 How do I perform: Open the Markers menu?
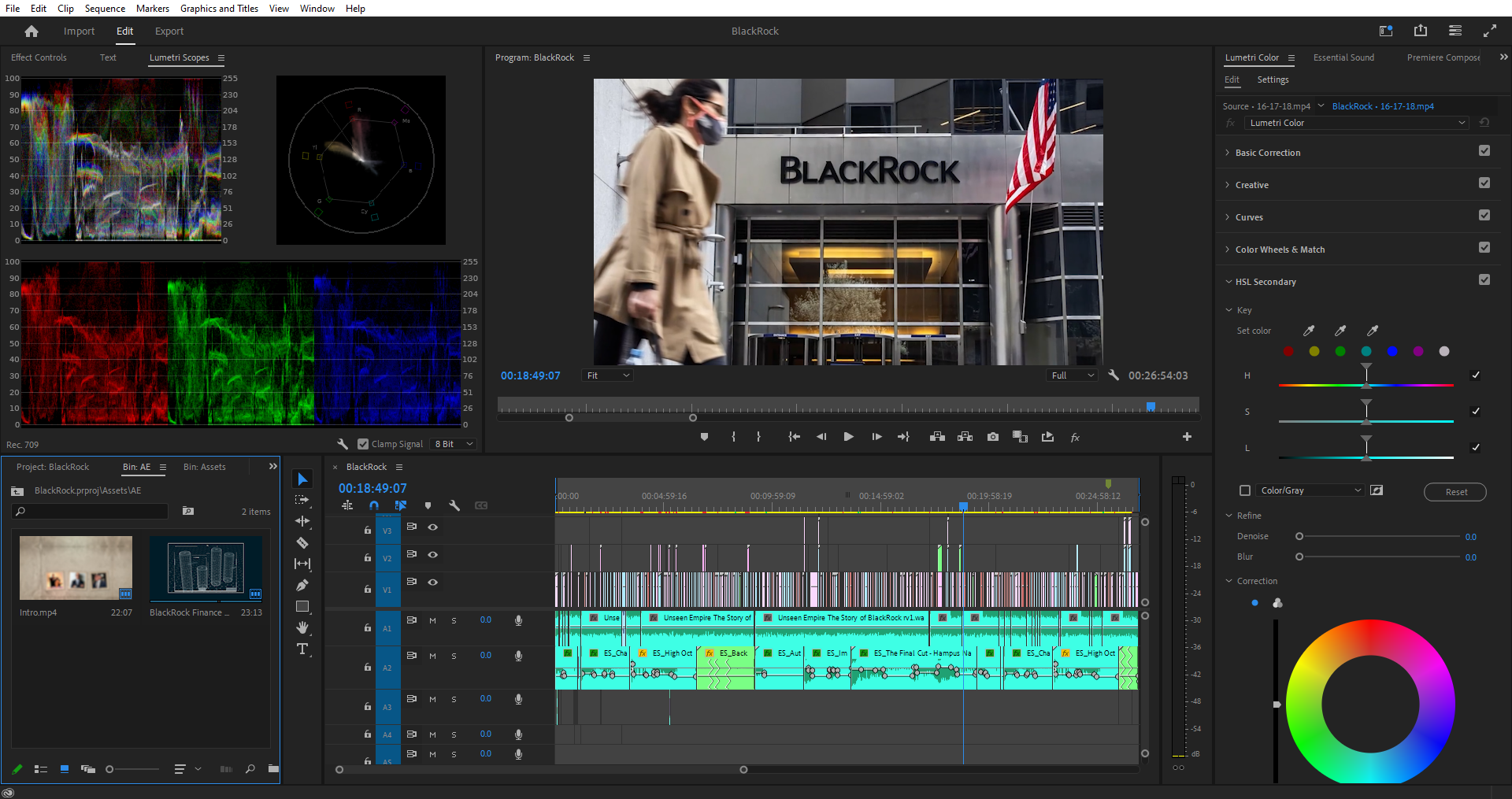tap(153, 9)
